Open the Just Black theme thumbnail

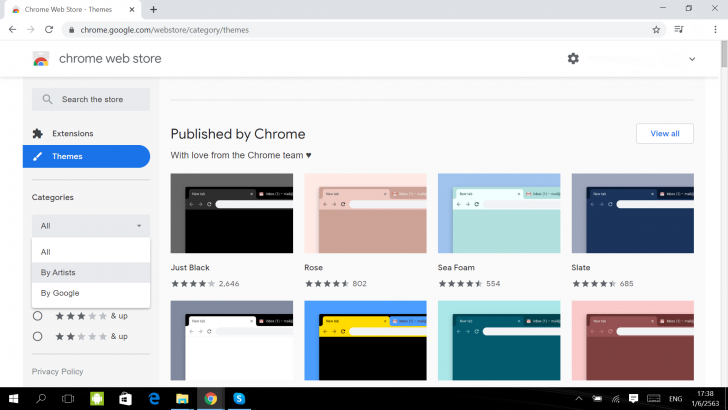(x=232, y=213)
